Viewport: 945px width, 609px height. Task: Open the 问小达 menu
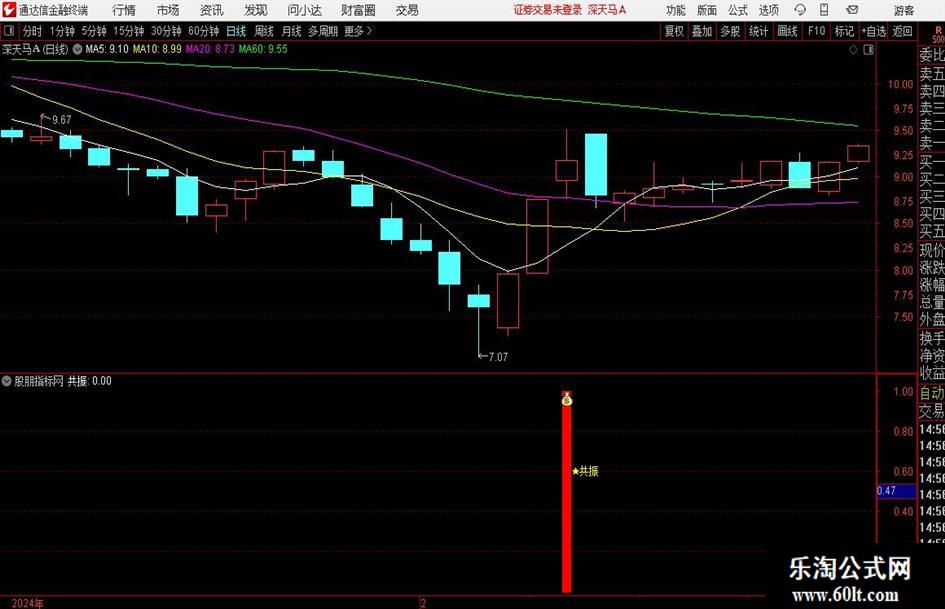click(x=304, y=10)
